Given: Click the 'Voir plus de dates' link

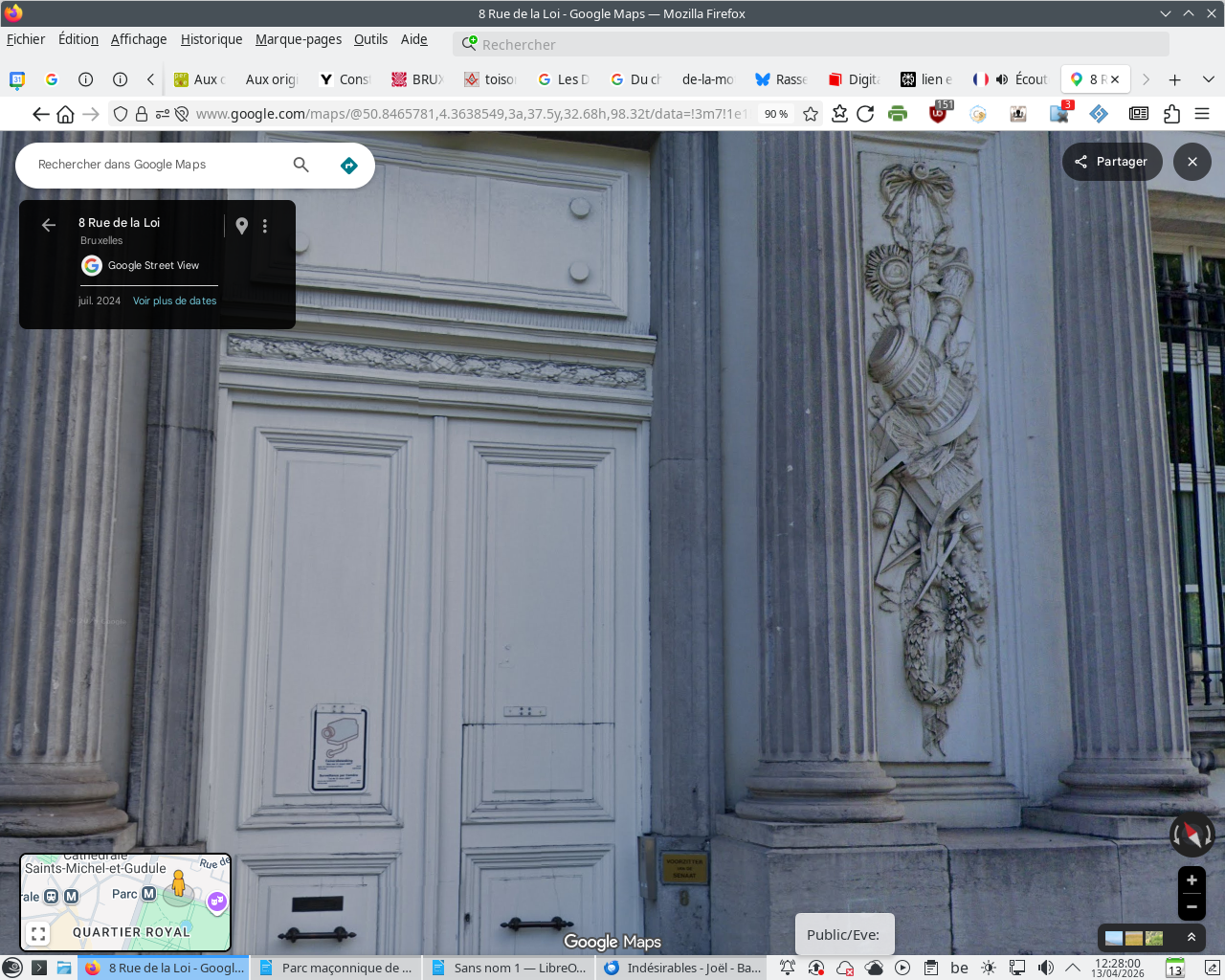Looking at the screenshot, I should [x=174, y=301].
